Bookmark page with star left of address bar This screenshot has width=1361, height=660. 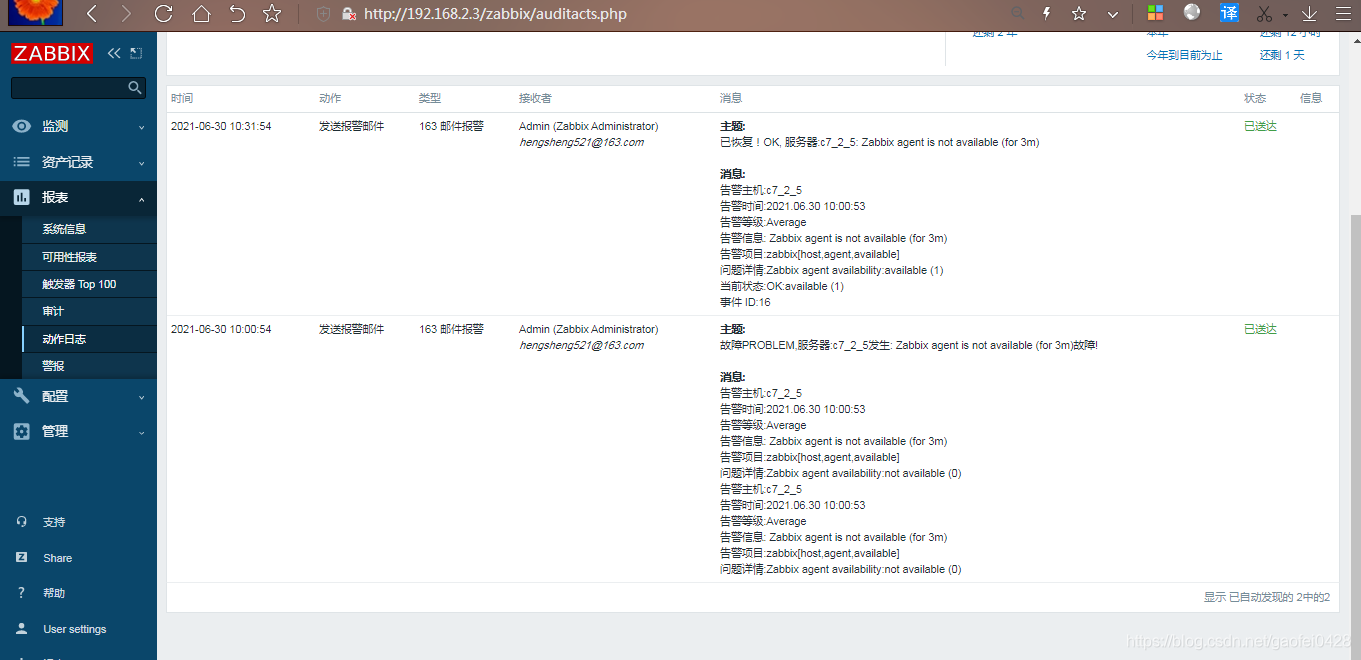tap(272, 14)
